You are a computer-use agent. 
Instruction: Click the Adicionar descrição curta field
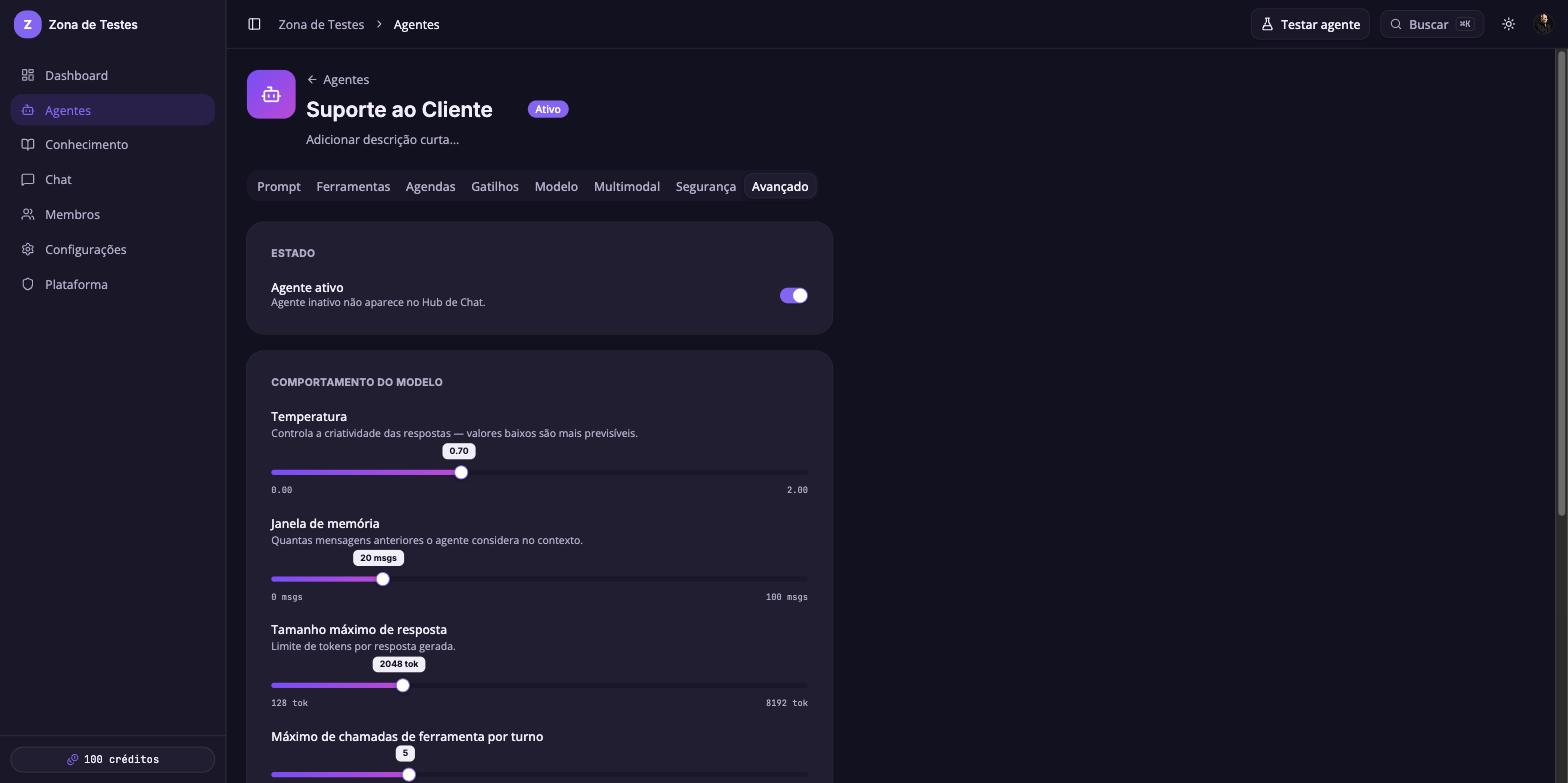[383, 140]
